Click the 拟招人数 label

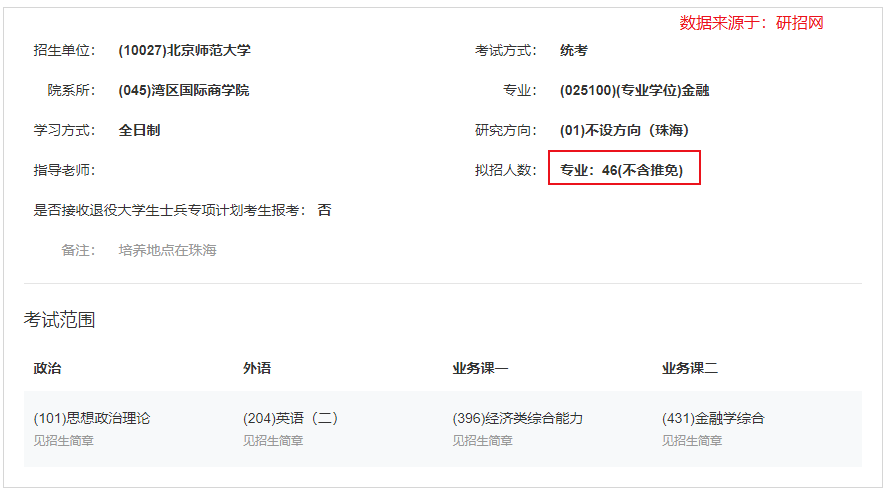tap(505, 170)
